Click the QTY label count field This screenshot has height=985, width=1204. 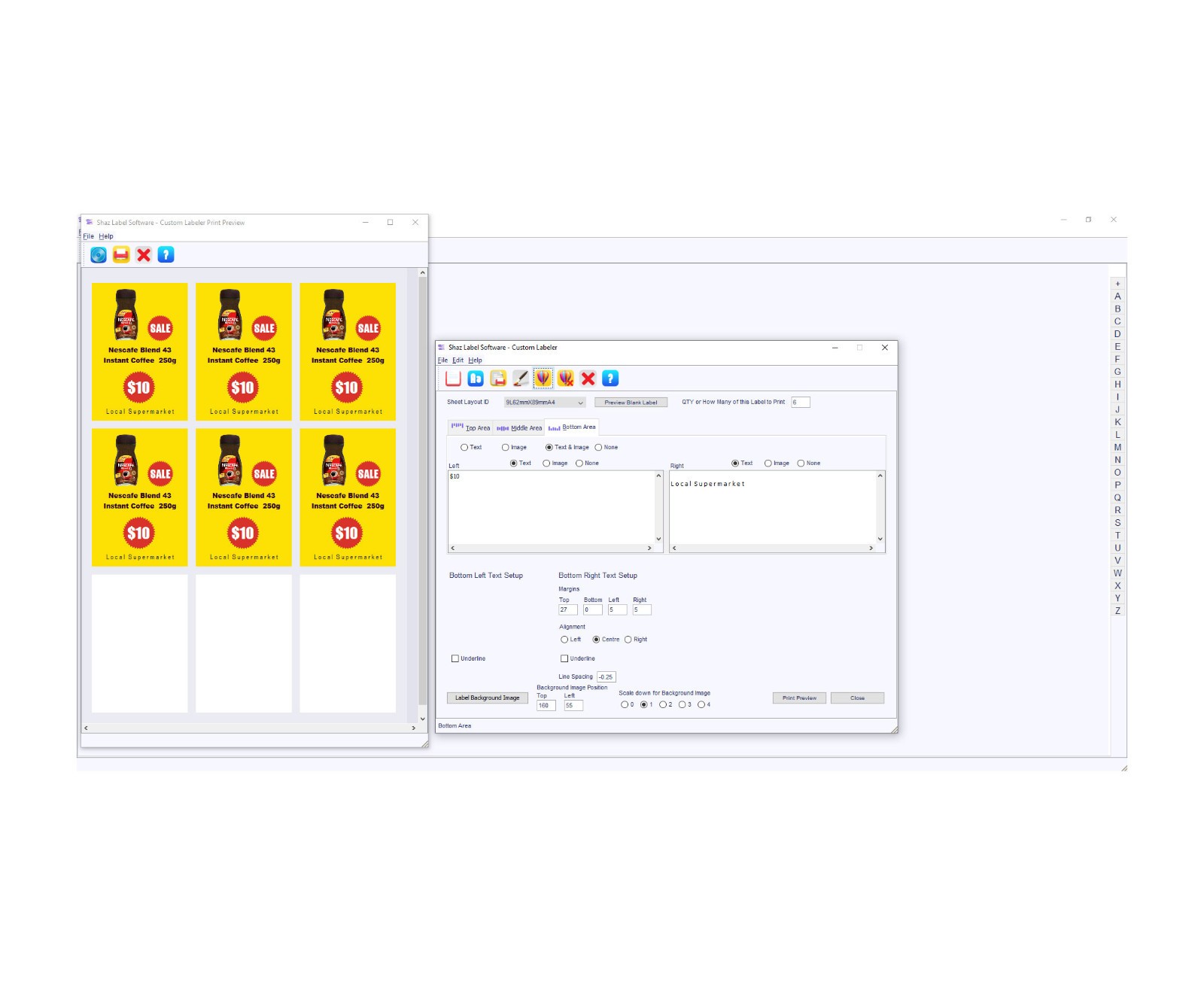pyautogui.click(x=800, y=402)
